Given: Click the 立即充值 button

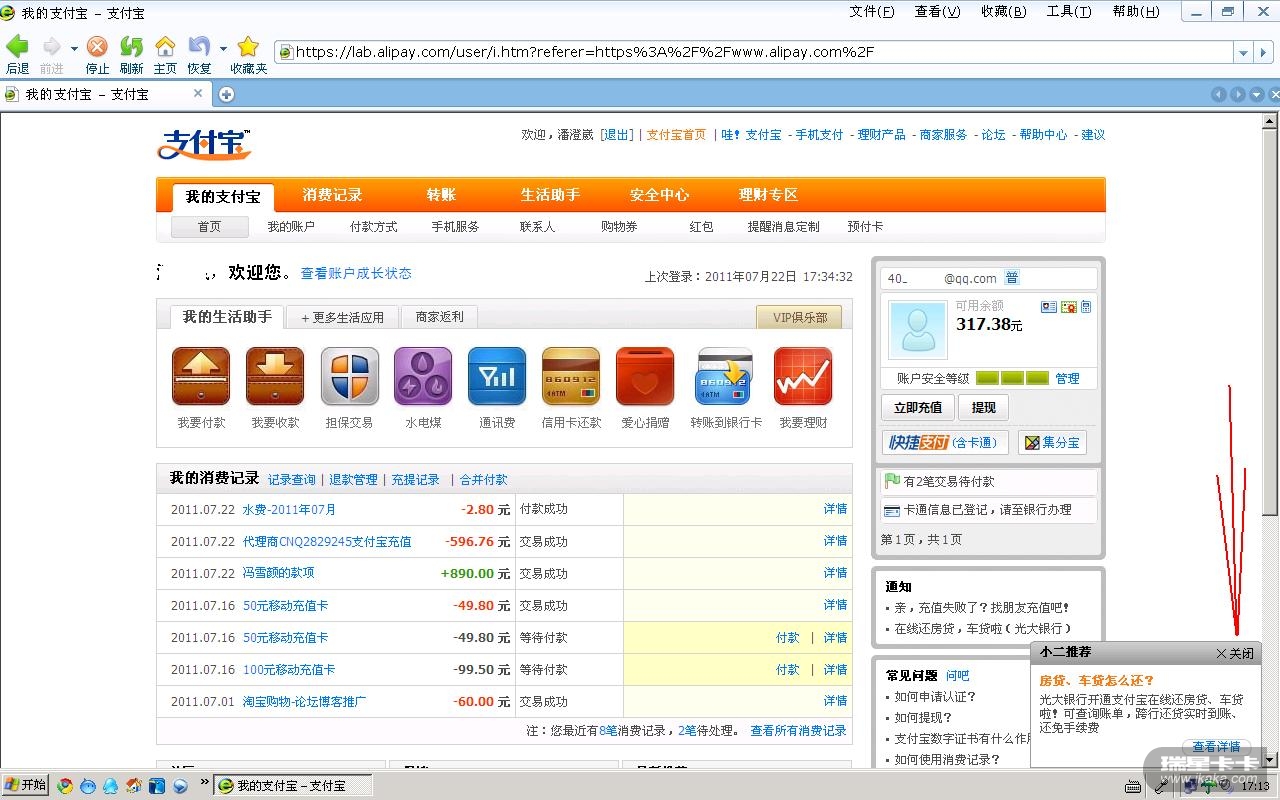Looking at the screenshot, I should [x=918, y=407].
